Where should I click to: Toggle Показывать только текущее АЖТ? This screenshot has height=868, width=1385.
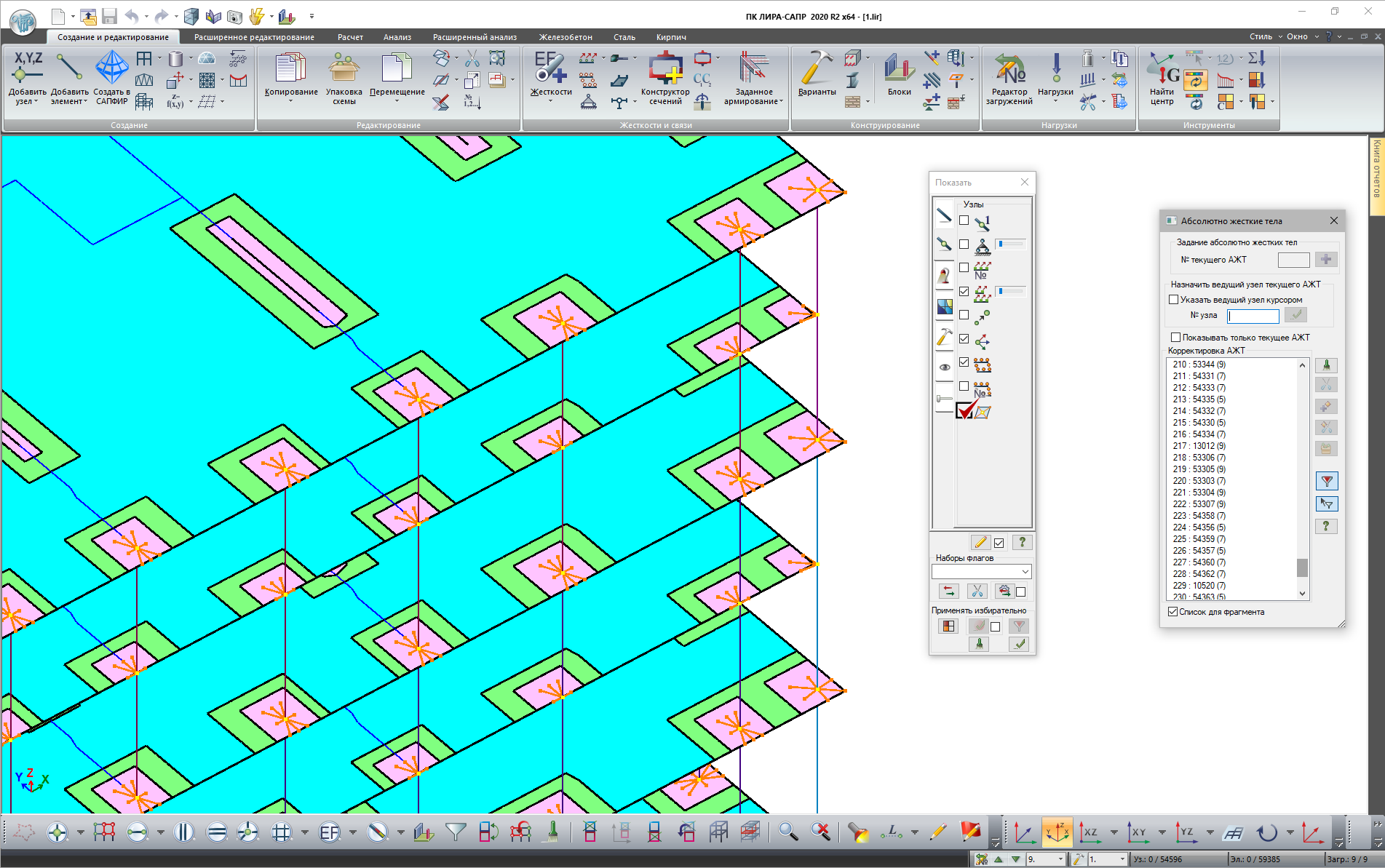(1175, 338)
